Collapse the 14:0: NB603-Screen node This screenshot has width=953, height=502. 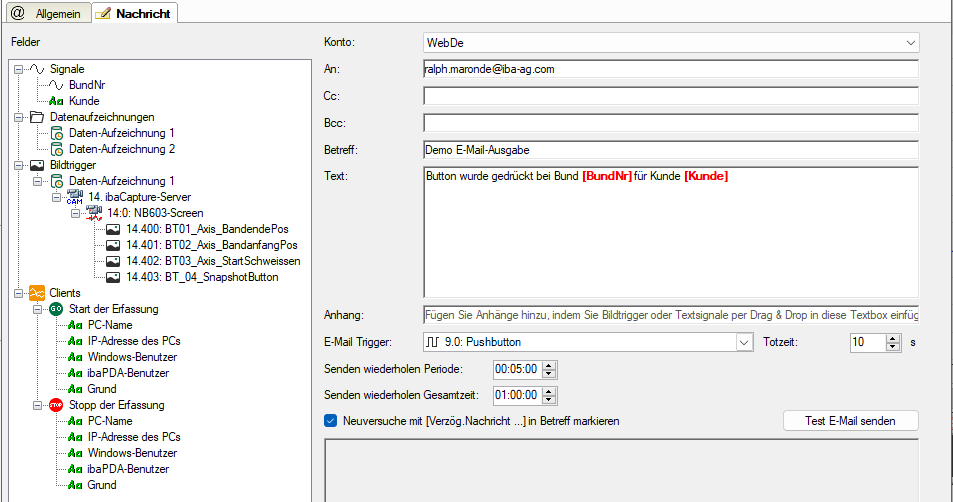coord(75,213)
